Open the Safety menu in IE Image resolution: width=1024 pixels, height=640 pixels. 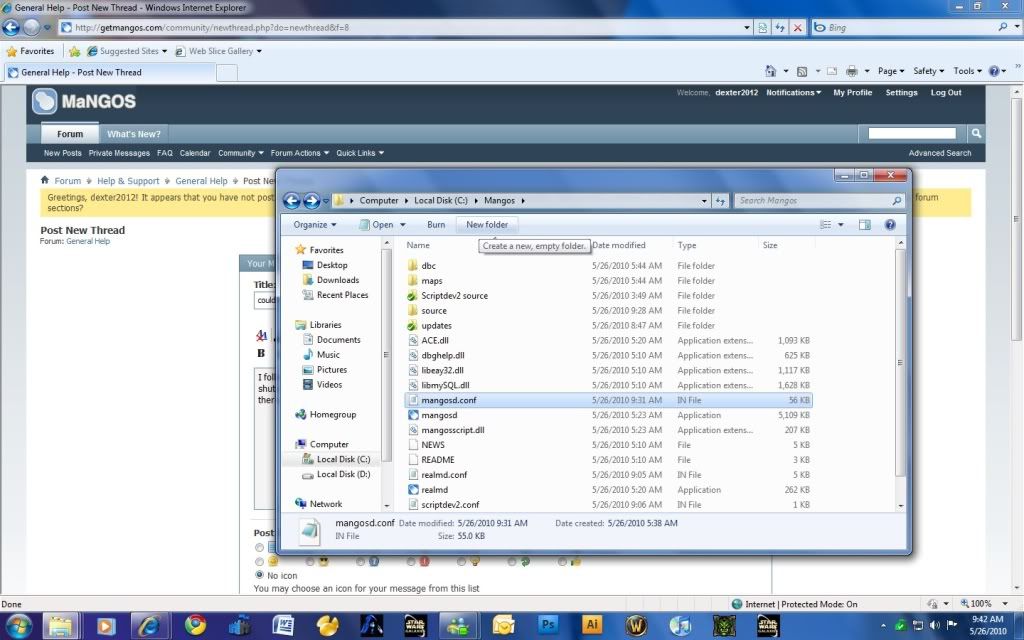coord(929,71)
